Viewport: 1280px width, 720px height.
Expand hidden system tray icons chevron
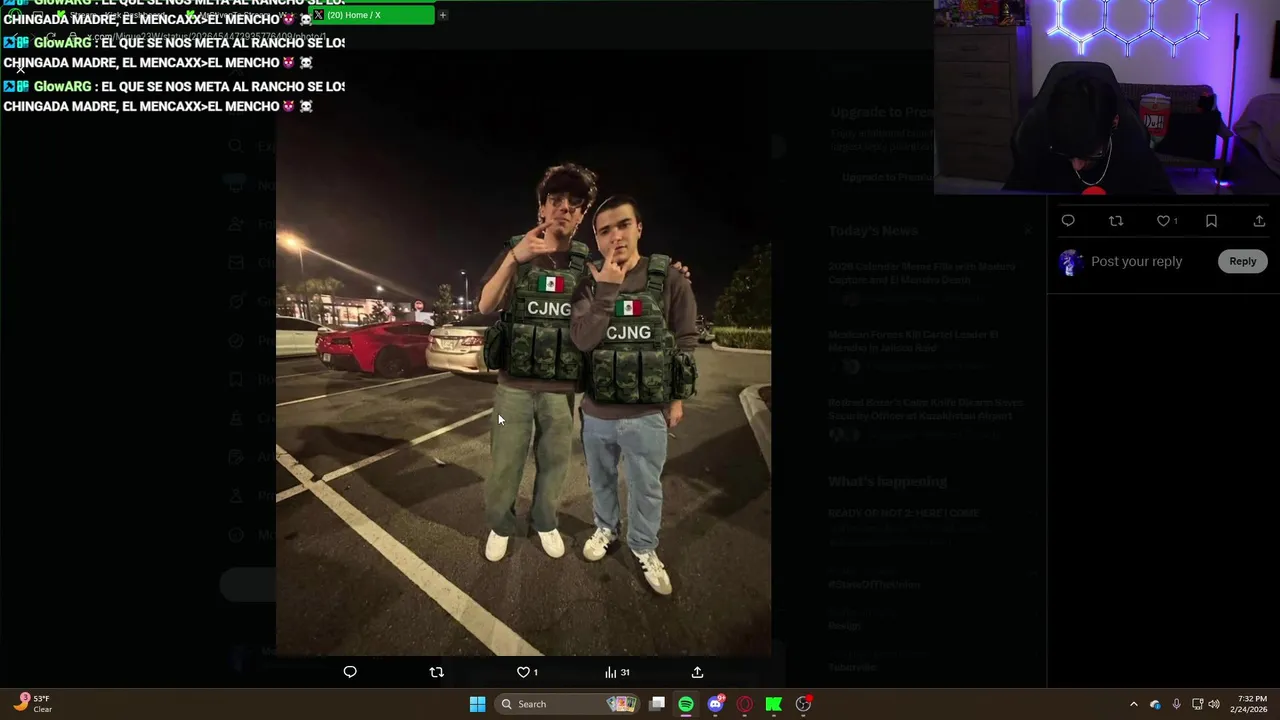click(x=1133, y=704)
